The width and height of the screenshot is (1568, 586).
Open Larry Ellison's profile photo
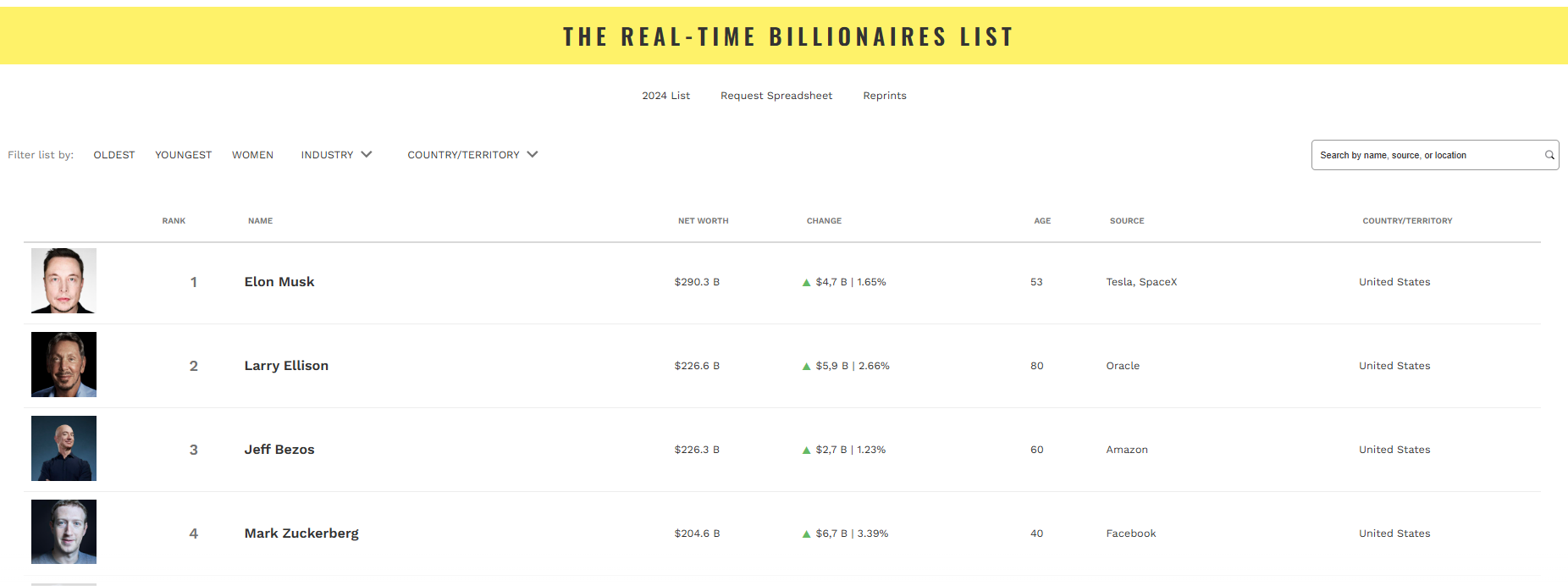(x=63, y=364)
